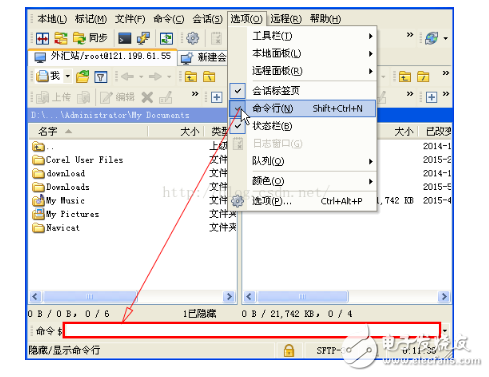Click the globe icon on main toolbar
This screenshot has width=489, height=377.
click(431, 38)
